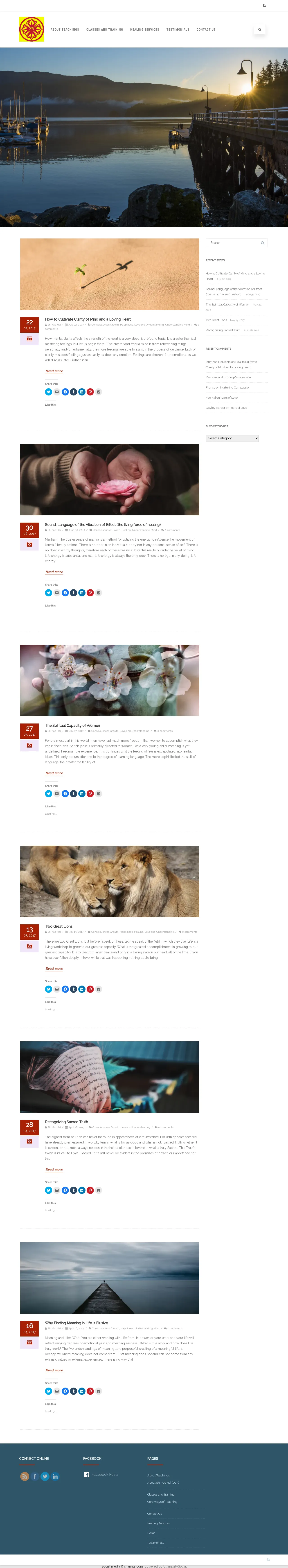Share the Clarity of Mind post on Pinterest
Viewport: 288px width, 1568px height.
pyautogui.click(x=90, y=392)
